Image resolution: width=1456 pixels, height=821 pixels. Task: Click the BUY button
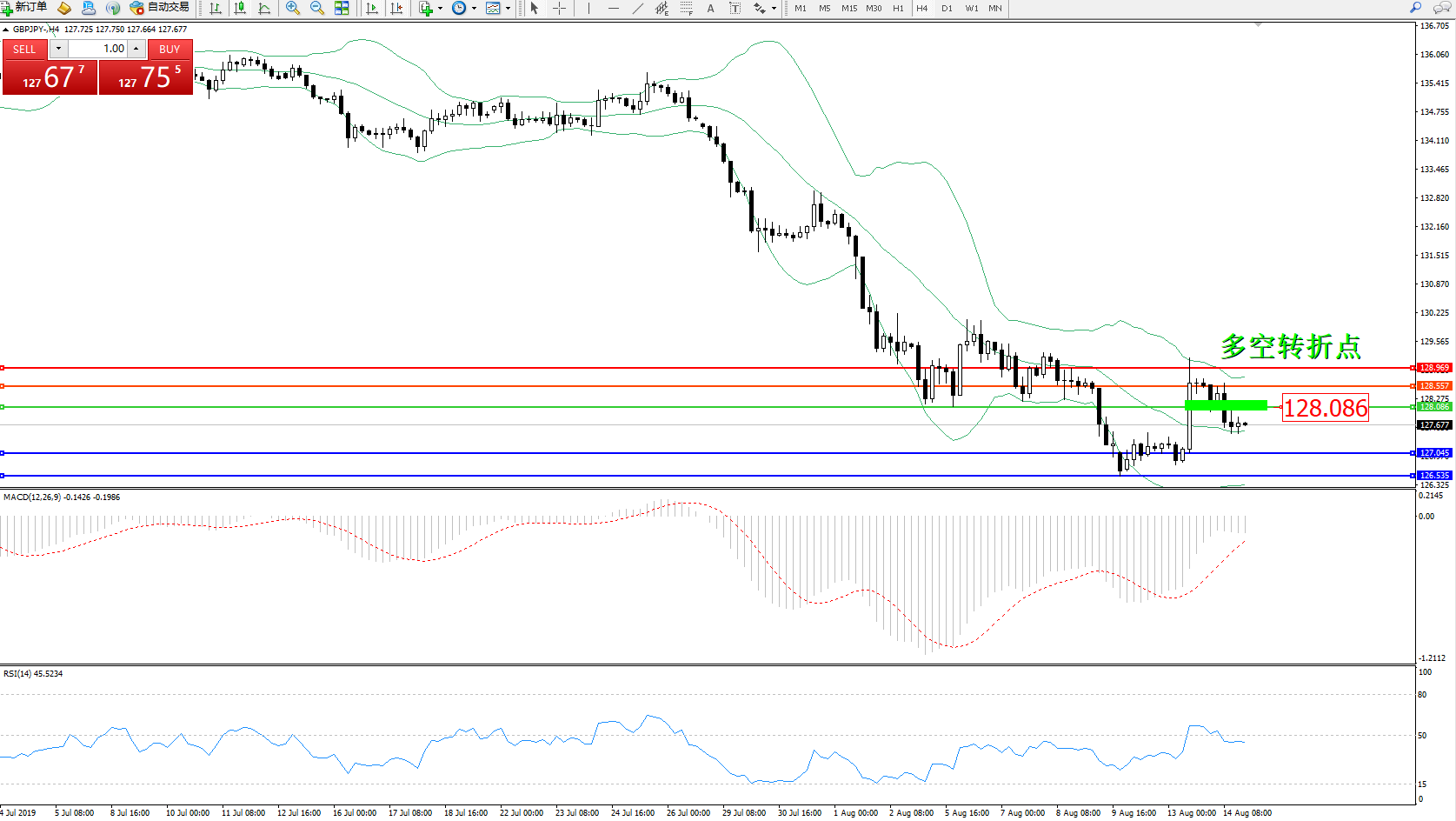[170, 49]
